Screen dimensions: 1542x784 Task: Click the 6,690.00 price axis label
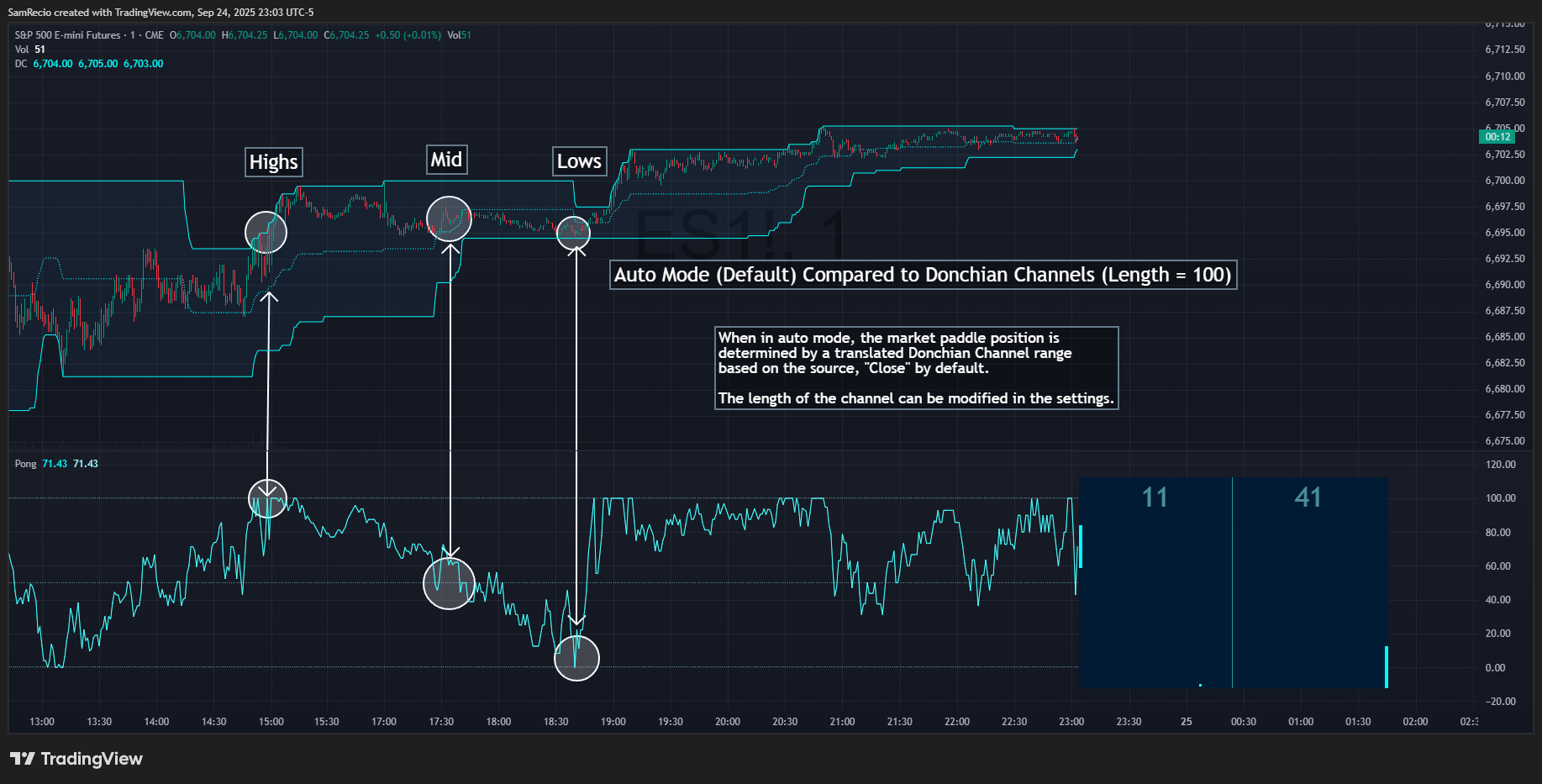[1505, 285]
